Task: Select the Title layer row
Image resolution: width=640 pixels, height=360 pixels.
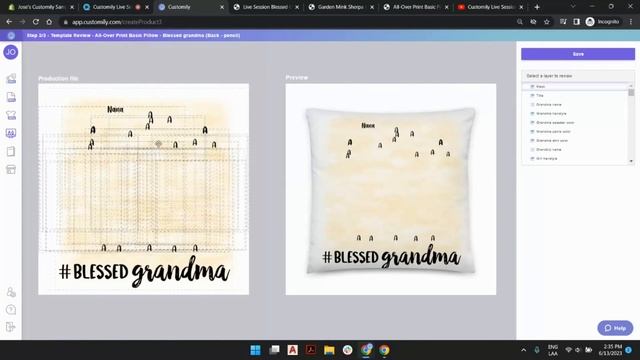Action: (576, 96)
